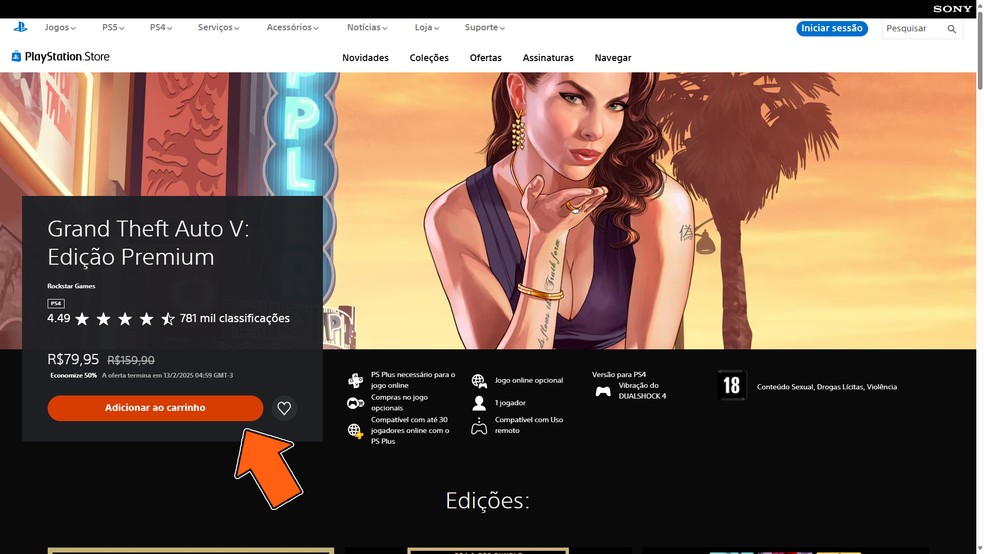This screenshot has width=984, height=554.
Task: Click the 1 player person icon
Action: [x=479, y=403]
